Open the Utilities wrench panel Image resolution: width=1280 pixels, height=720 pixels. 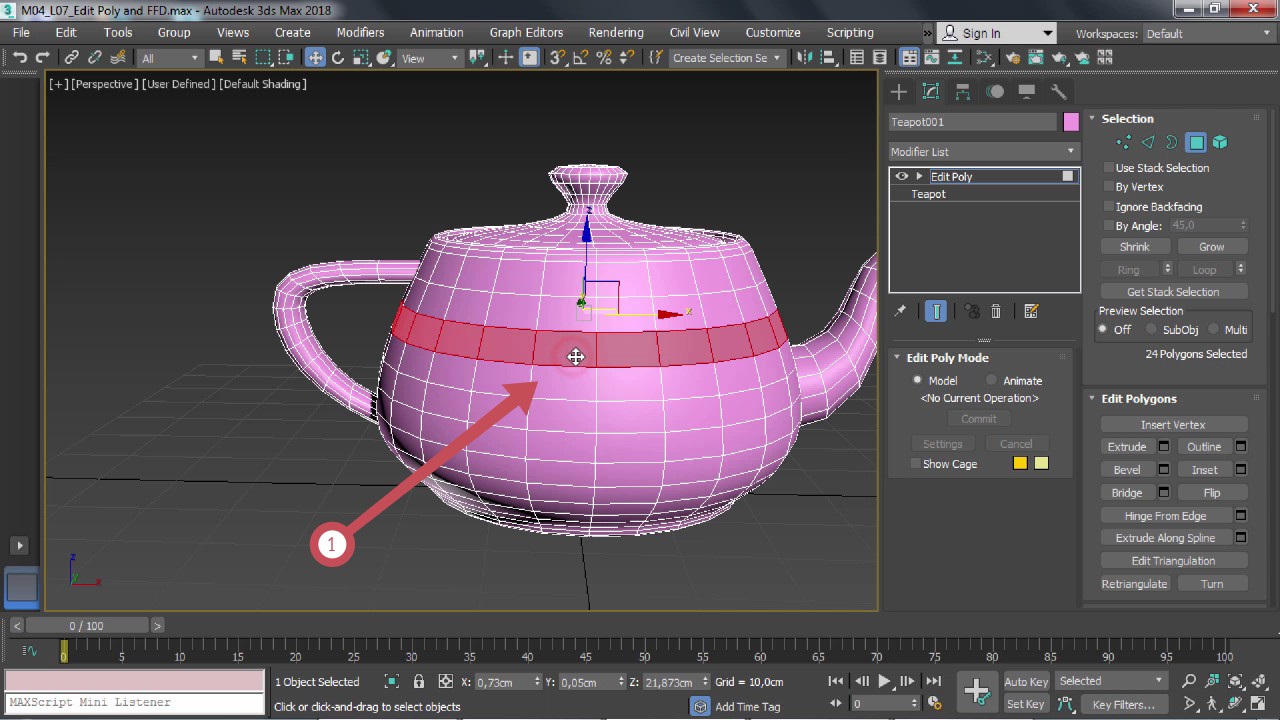click(1059, 92)
